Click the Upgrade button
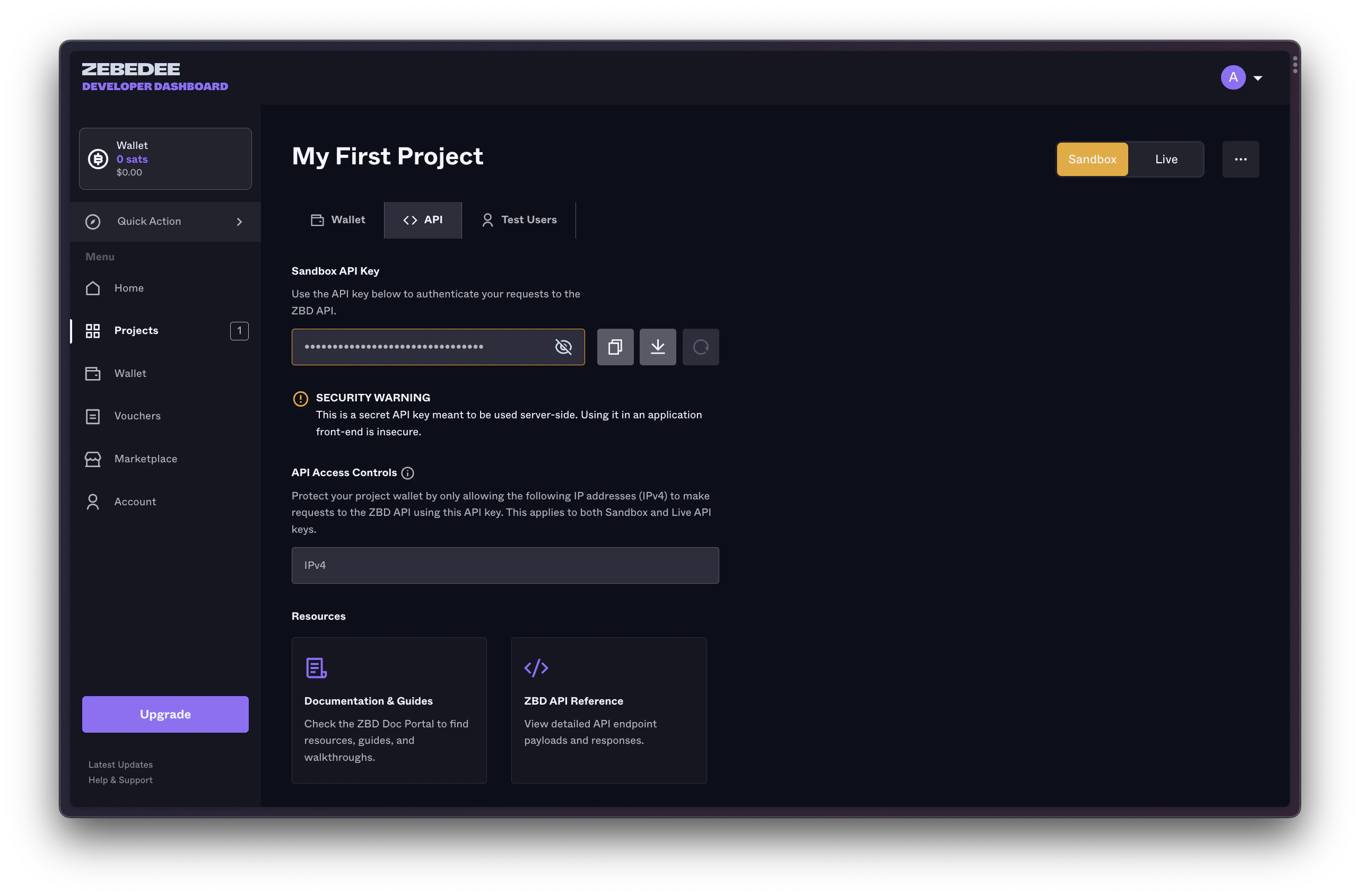1360x896 pixels. (x=164, y=714)
